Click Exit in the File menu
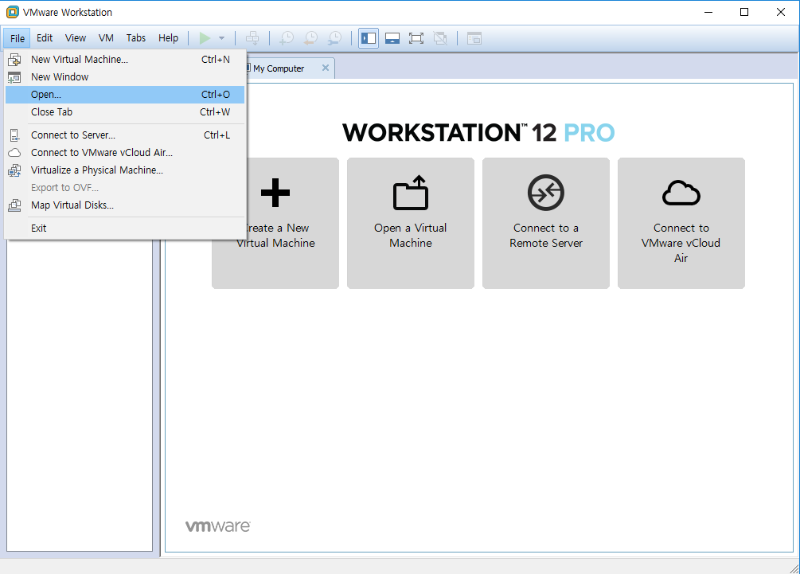800x574 pixels. click(x=39, y=228)
